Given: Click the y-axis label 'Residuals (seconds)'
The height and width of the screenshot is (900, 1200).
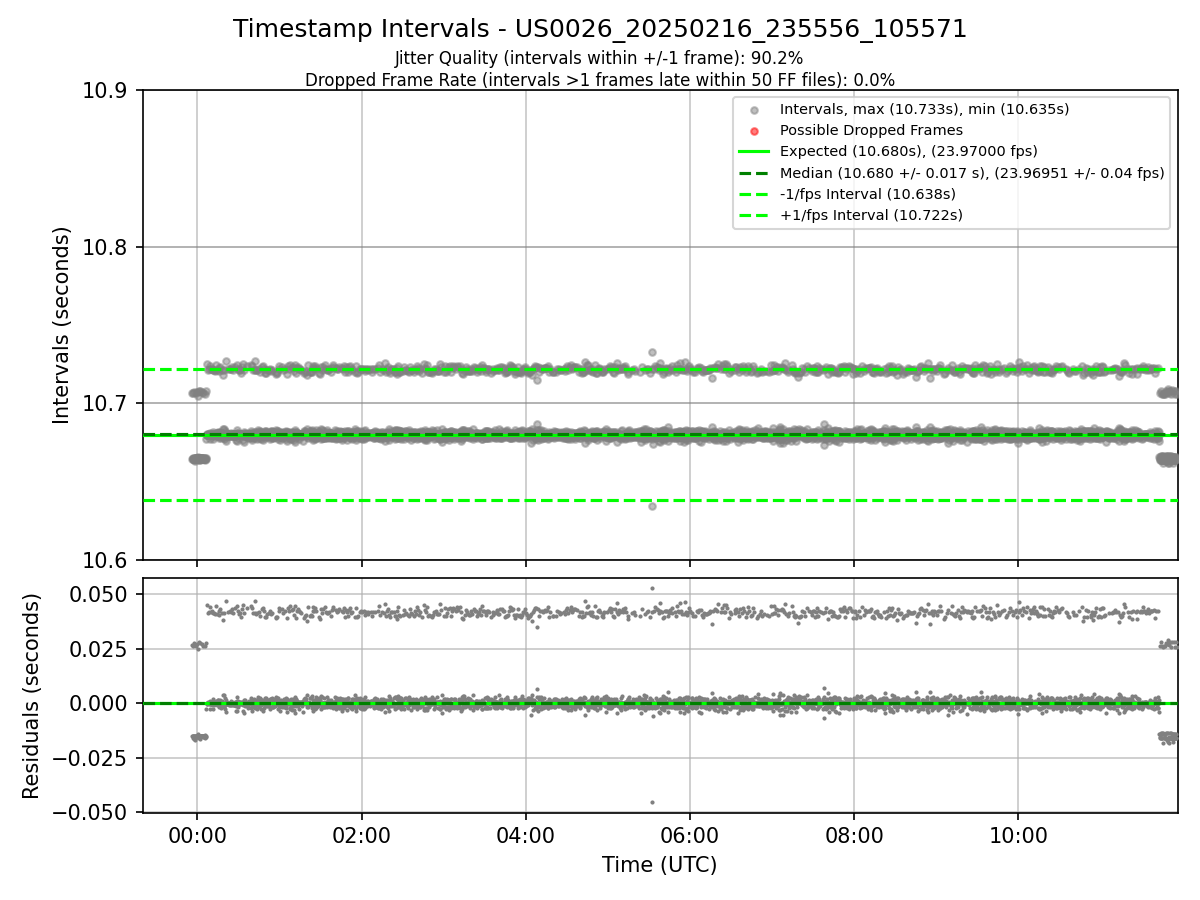Looking at the screenshot, I should click(32, 696).
